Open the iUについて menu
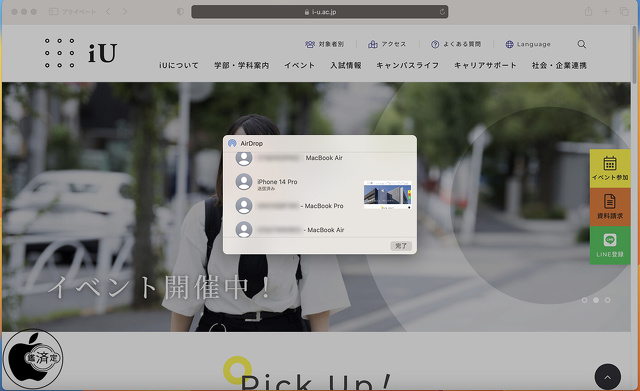This screenshot has width=640, height=391. click(x=179, y=65)
